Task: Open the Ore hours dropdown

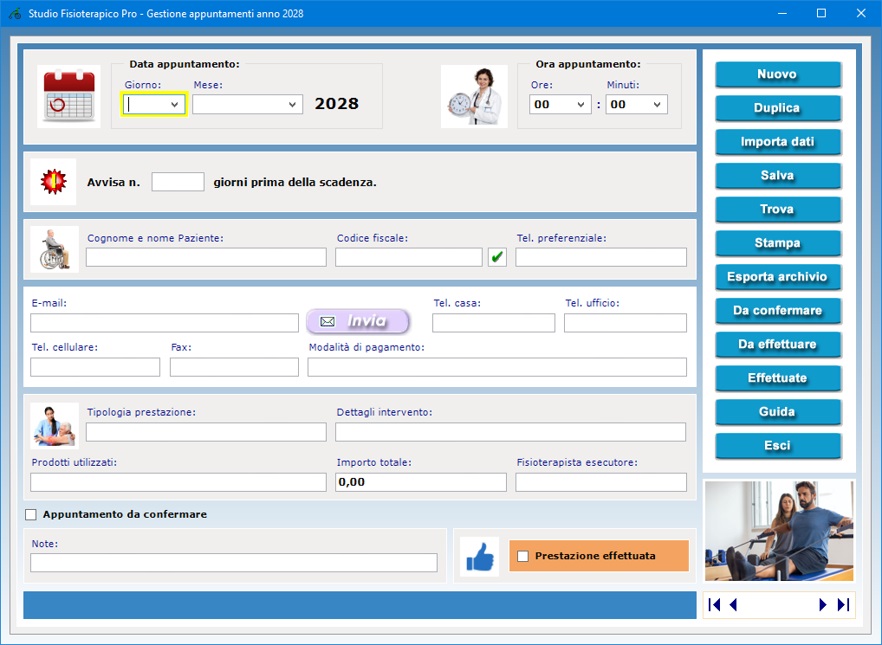Action: pyautogui.click(x=580, y=105)
